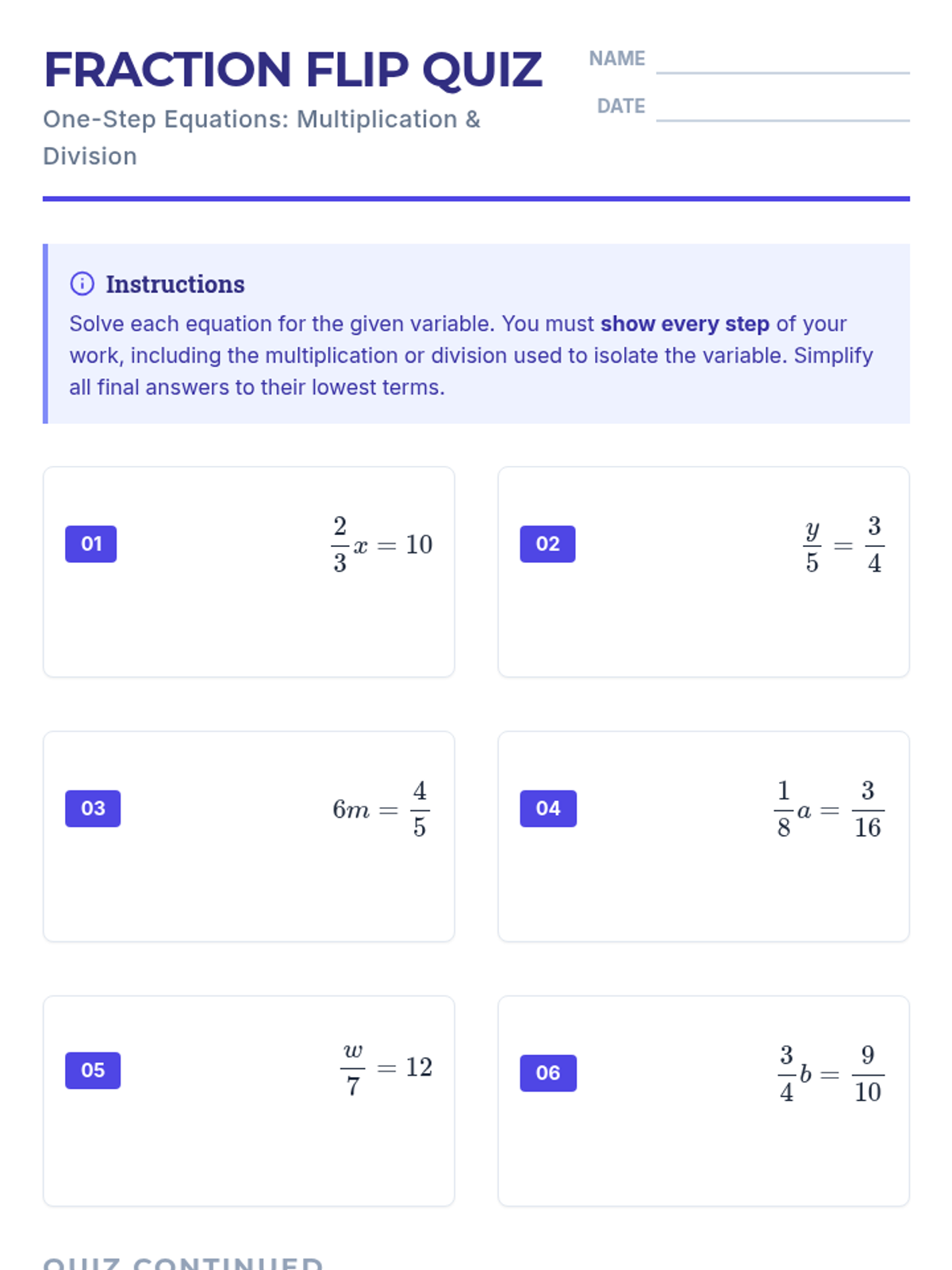The height and width of the screenshot is (1270, 952).
Task: Click the equation y over 5
Action: point(843,545)
